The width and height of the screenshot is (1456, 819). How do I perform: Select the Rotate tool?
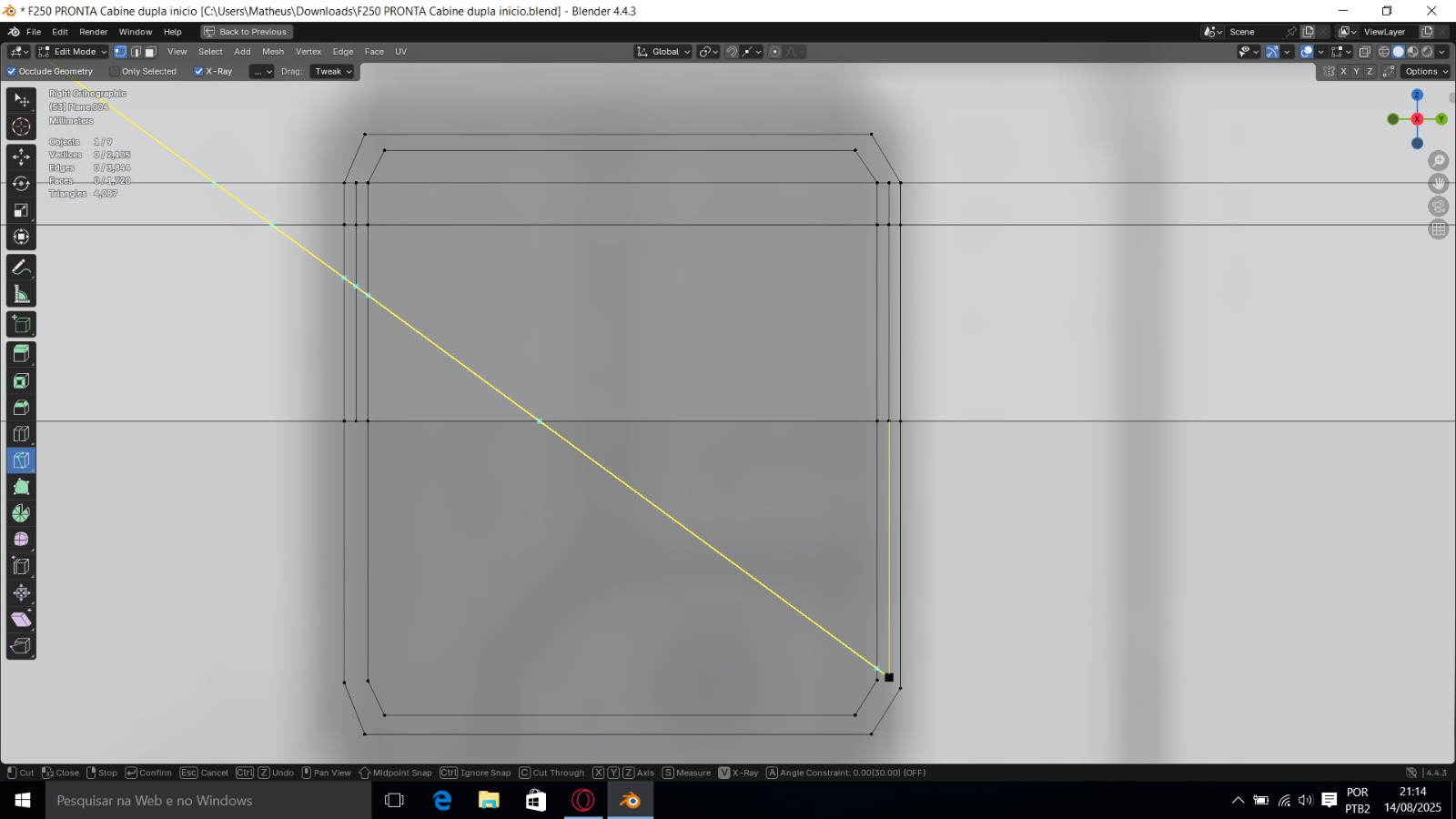pos(22,184)
